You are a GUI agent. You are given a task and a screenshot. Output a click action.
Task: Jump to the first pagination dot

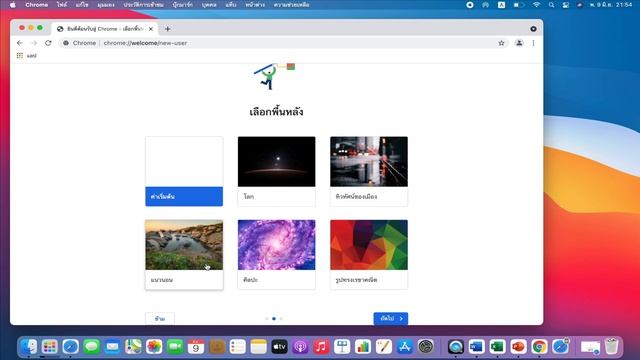click(267, 318)
